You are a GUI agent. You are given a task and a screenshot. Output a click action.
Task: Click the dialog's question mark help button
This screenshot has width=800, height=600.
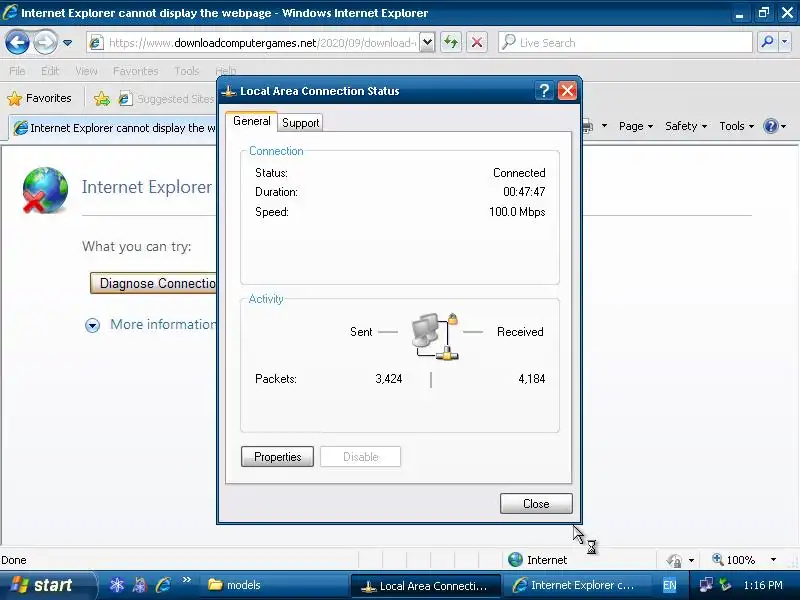(544, 91)
